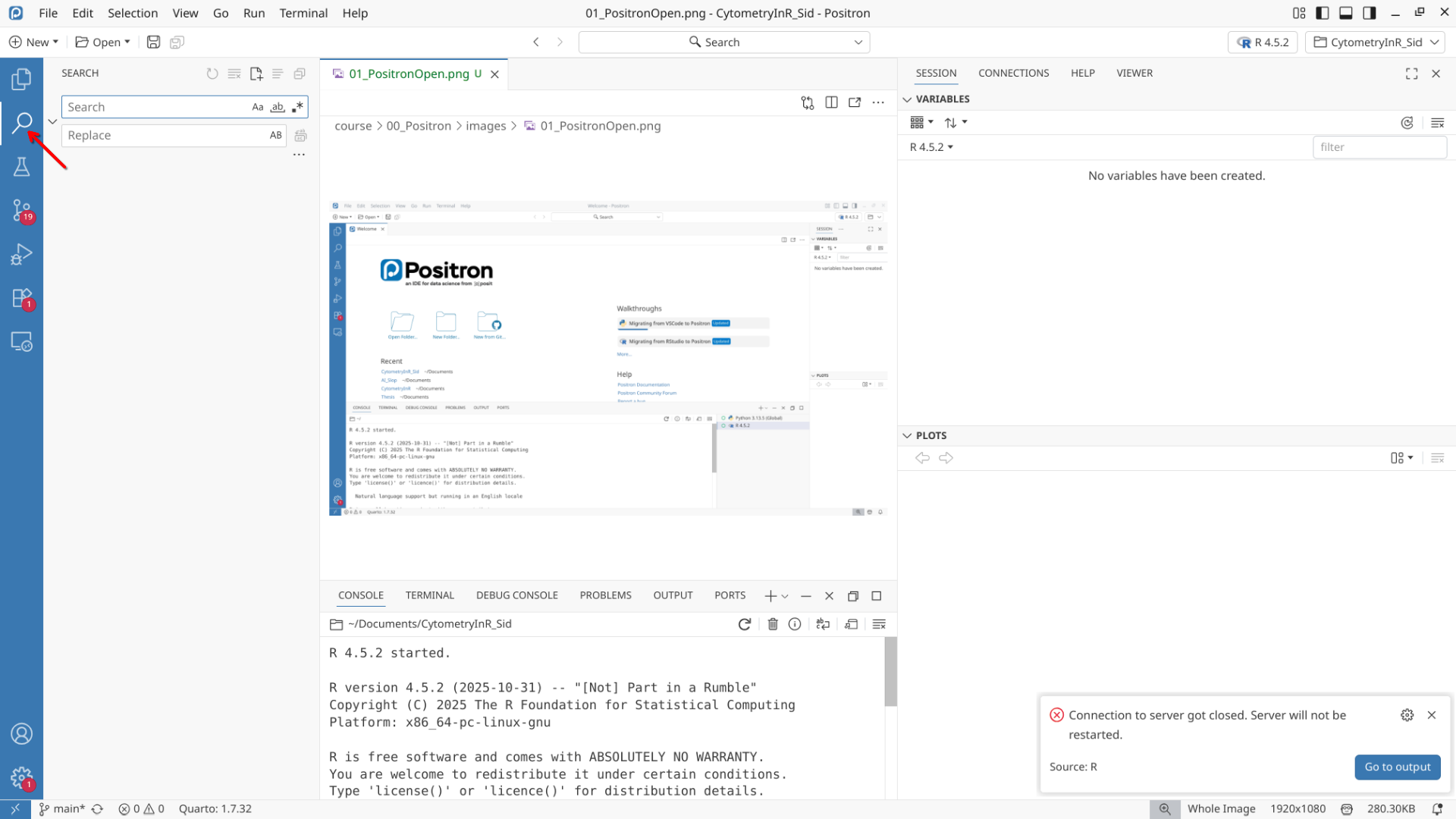Open the Terminal menu
Image resolution: width=1456 pixels, height=819 pixels.
point(303,13)
